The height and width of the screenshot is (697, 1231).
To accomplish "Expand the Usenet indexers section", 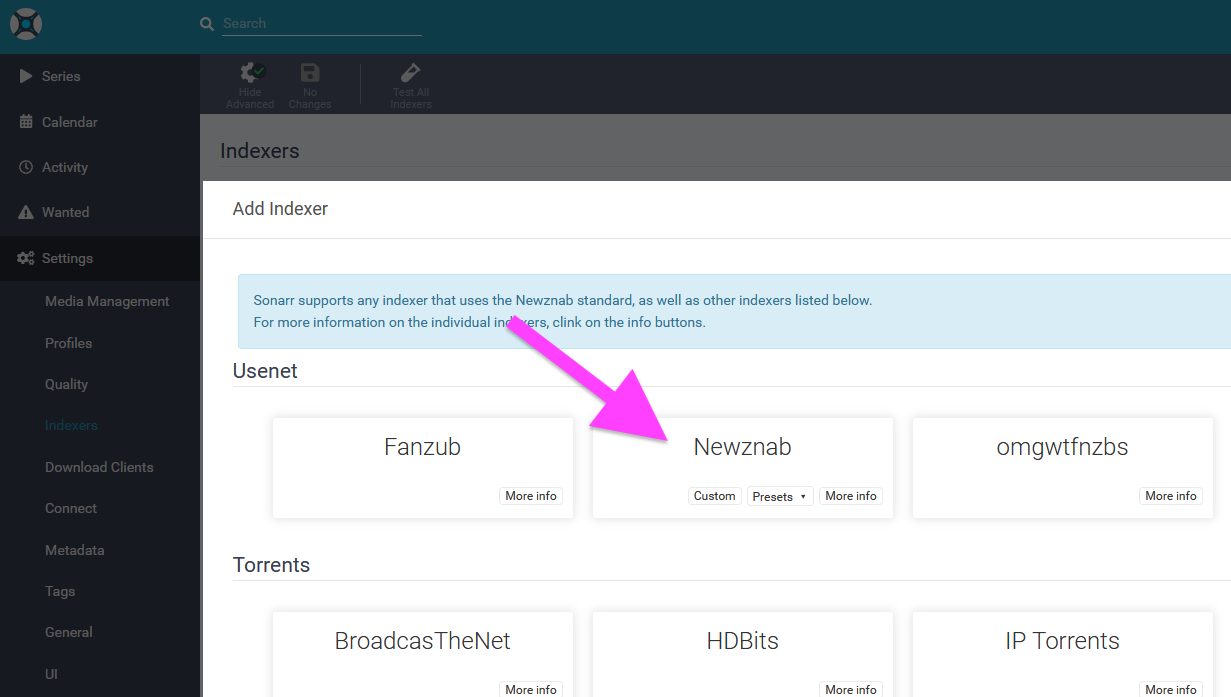I will tap(265, 370).
